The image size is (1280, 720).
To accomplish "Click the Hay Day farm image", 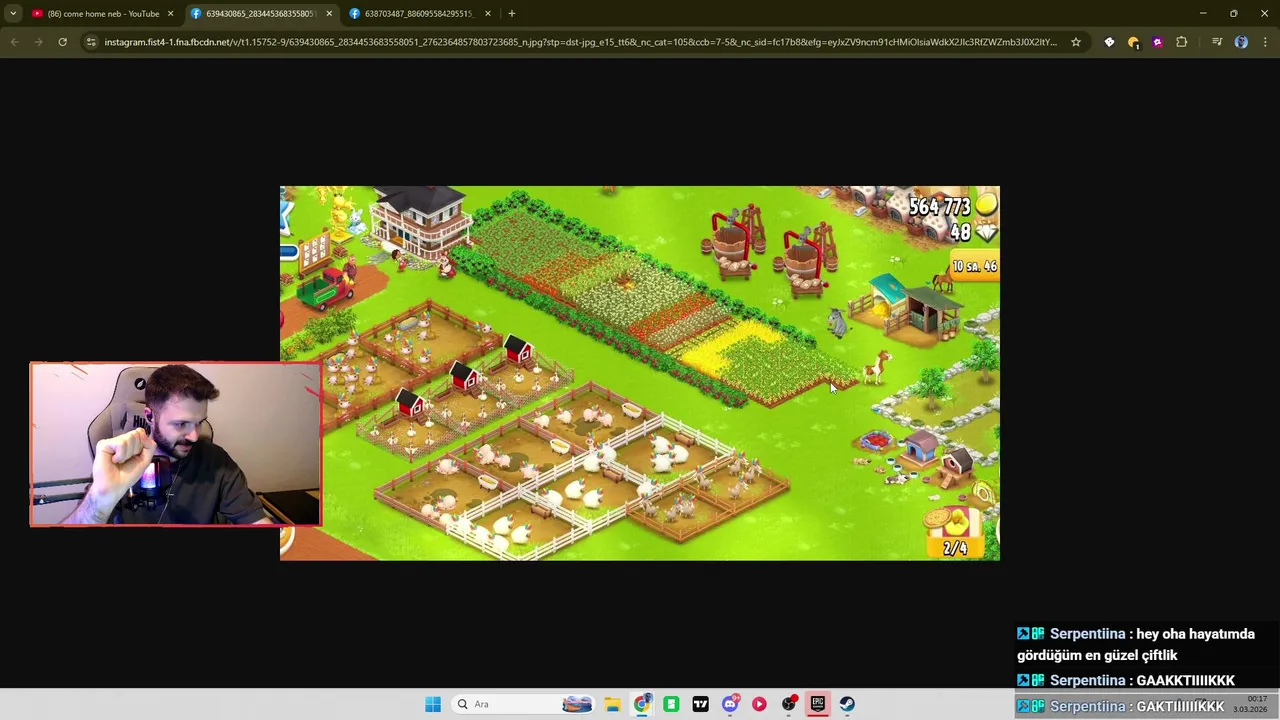I will 640,373.
